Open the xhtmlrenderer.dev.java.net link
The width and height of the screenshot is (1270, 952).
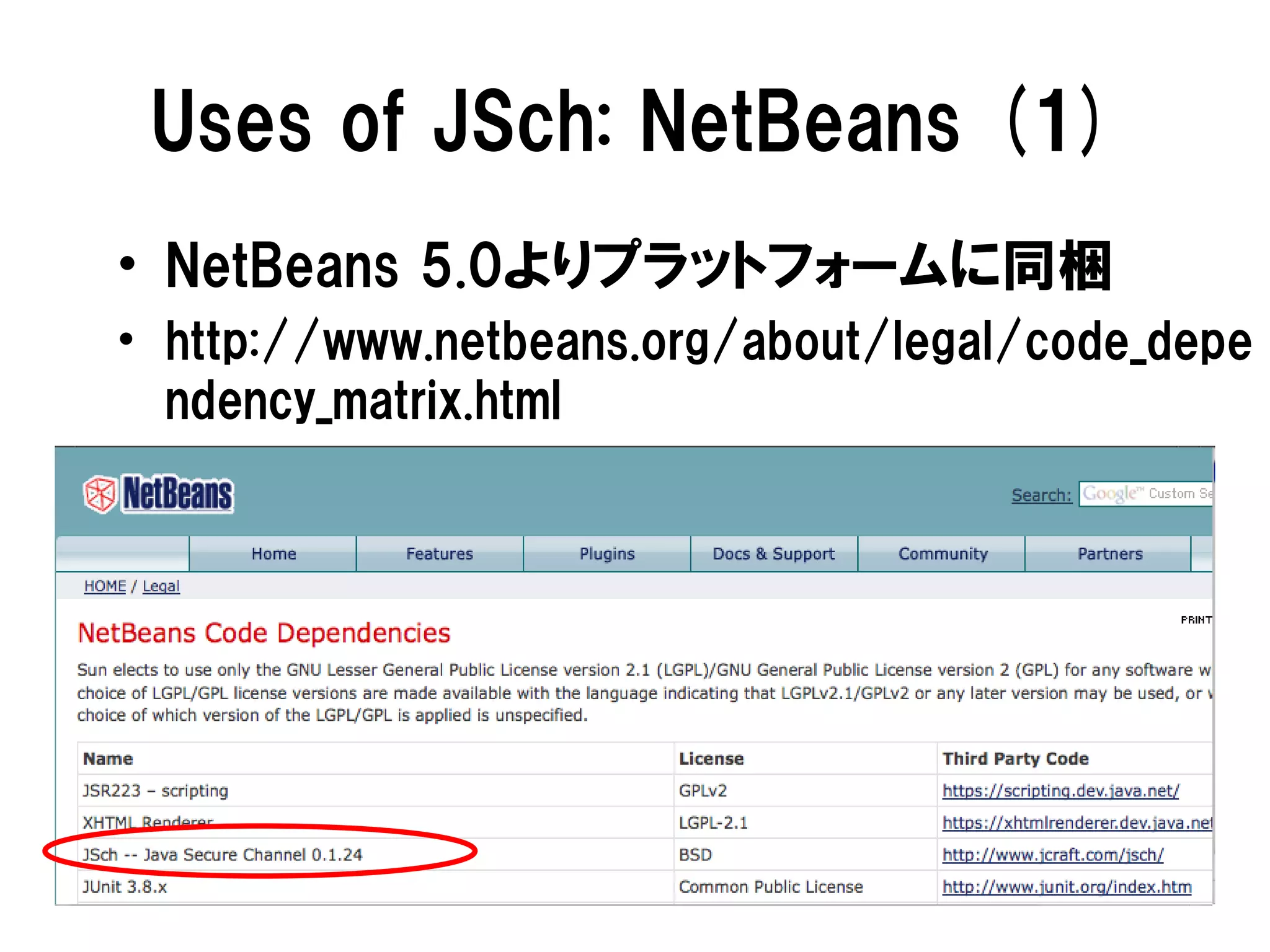pos(1077,823)
